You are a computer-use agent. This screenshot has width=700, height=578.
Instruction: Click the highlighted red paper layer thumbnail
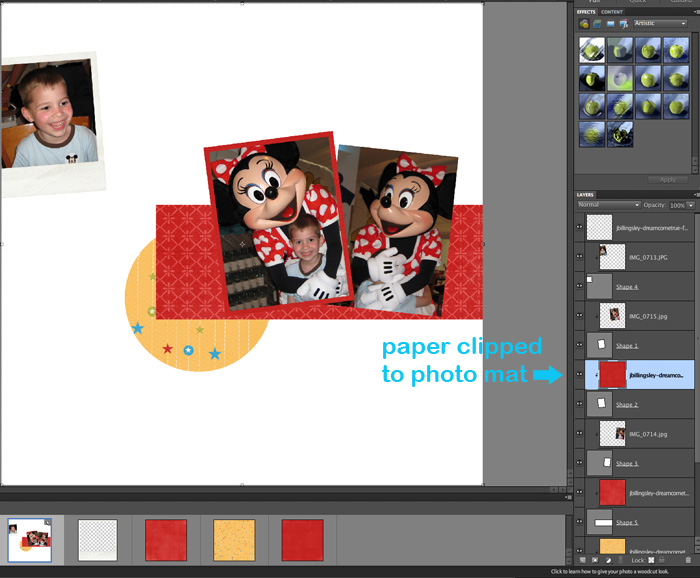click(x=612, y=374)
